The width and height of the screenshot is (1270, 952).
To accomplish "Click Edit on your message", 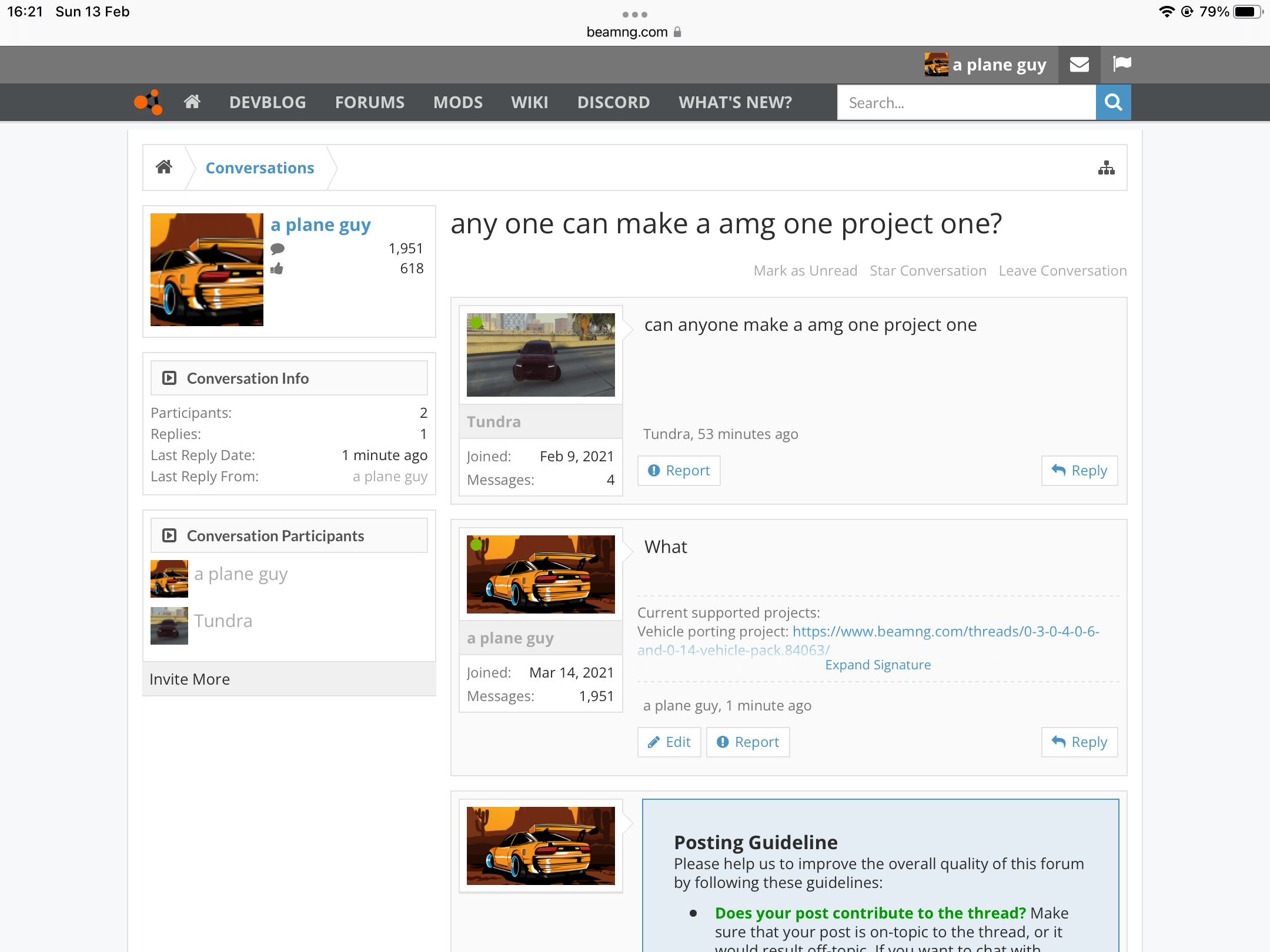I will click(x=669, y=742).
